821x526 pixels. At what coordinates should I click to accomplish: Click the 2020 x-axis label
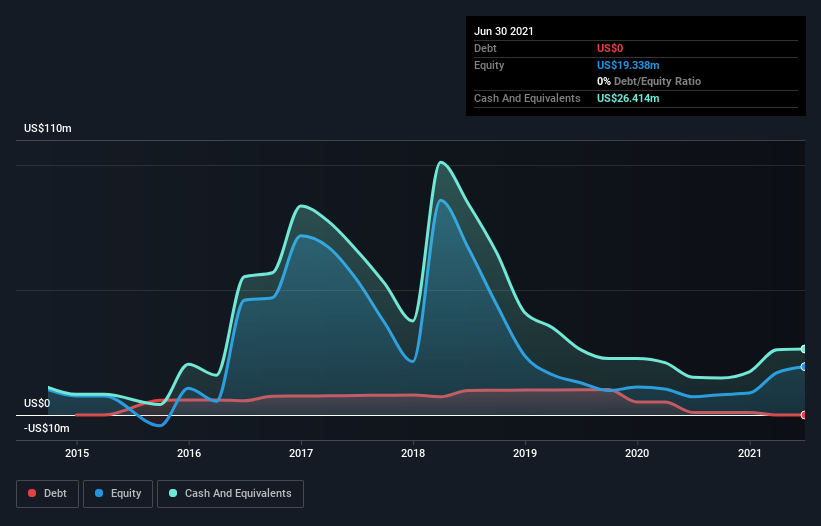point(637,453)
